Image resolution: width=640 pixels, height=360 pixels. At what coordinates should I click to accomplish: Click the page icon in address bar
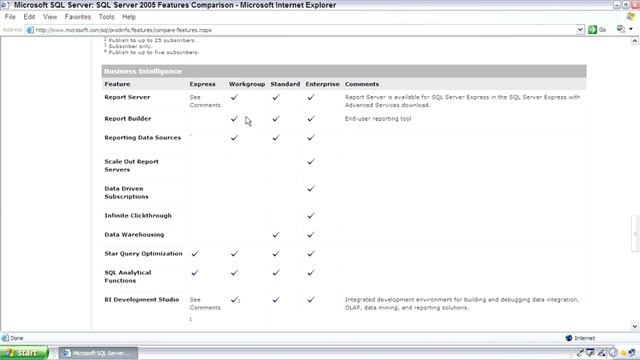pos(30,30)
